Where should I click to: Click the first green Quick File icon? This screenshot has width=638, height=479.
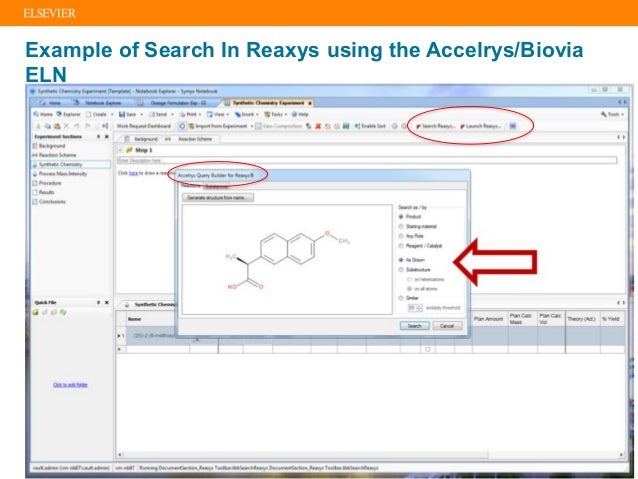click(35, 312)
